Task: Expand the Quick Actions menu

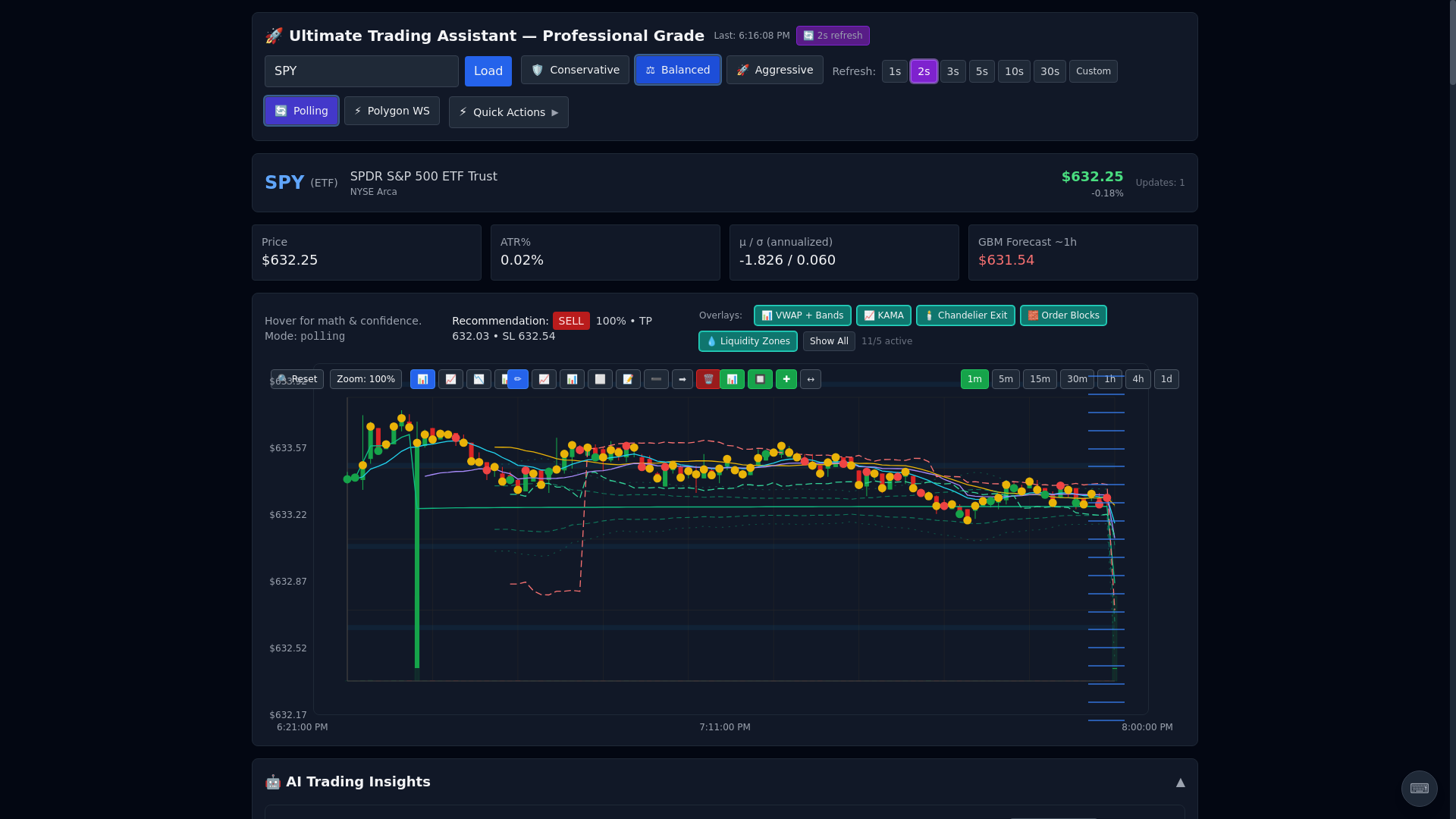Action: coord(509,112)
